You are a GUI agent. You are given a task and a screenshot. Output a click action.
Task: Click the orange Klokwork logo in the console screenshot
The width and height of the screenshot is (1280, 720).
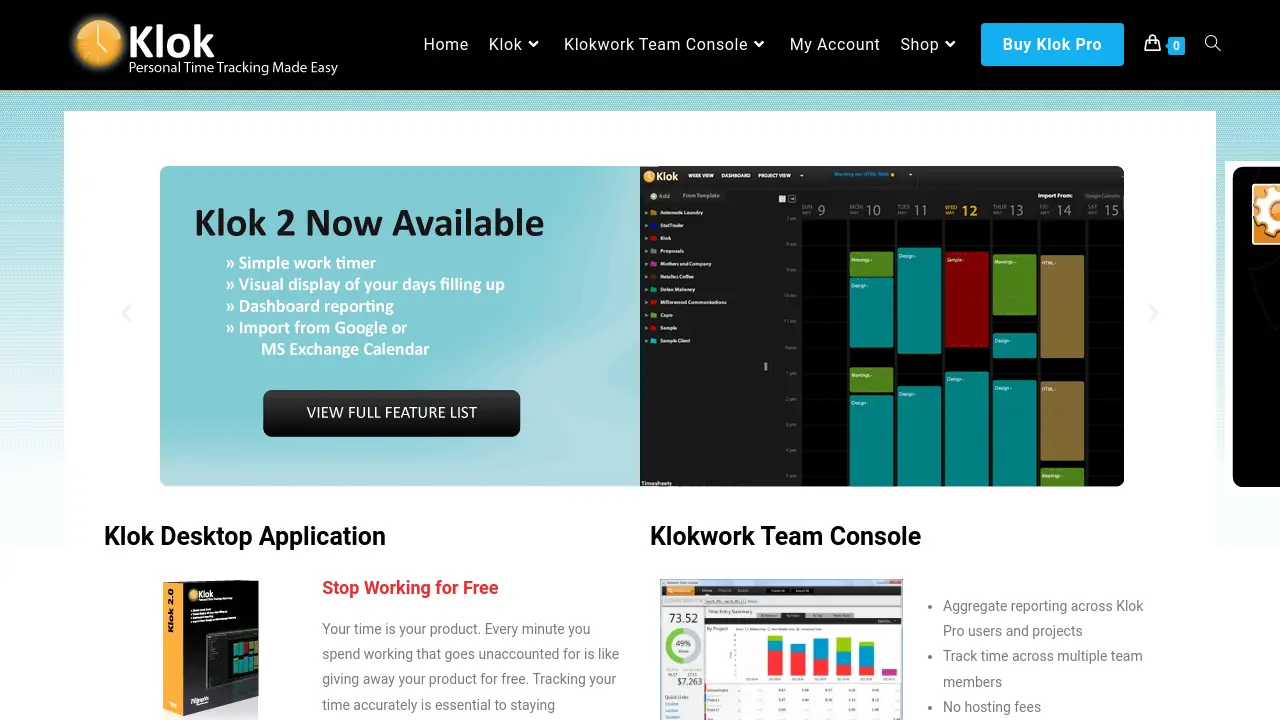pyautogui.click(x=680, y=590)
